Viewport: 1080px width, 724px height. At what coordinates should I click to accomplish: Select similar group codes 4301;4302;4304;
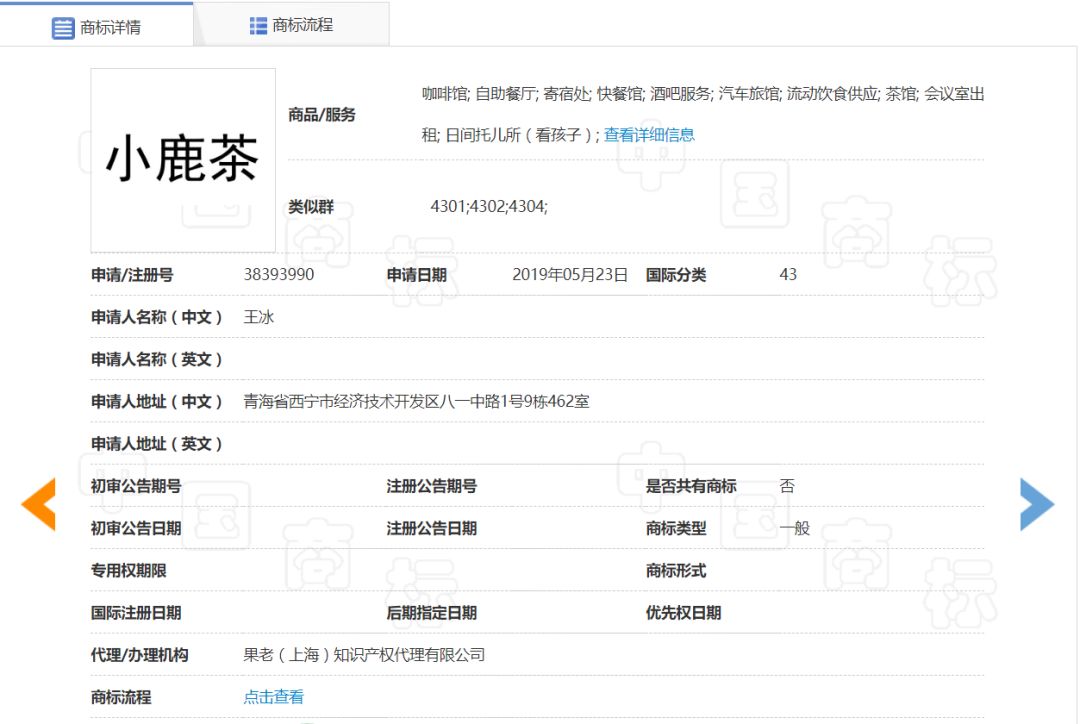[x=489, y=207]
